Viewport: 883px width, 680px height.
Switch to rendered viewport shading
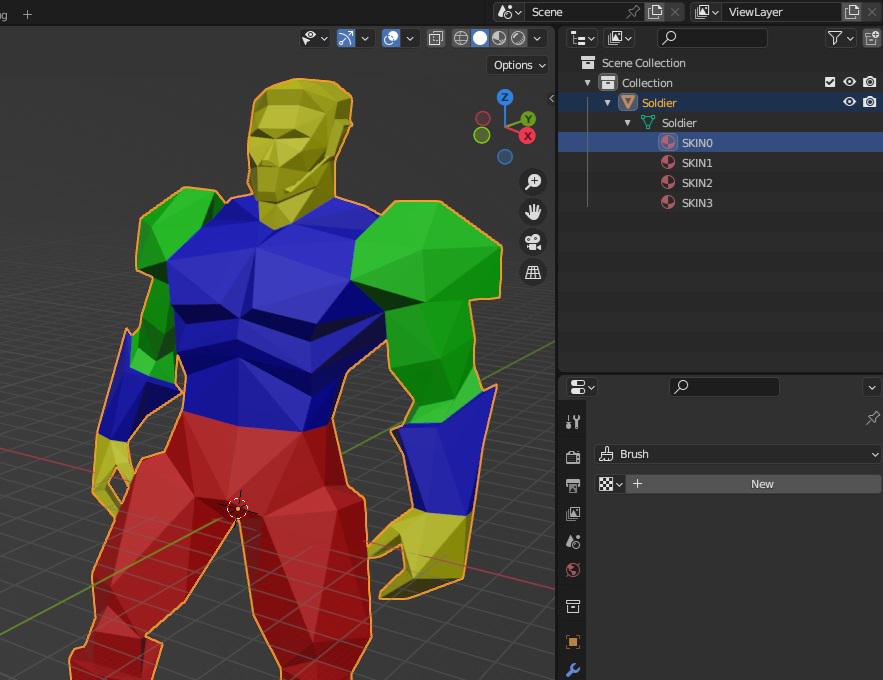[x=517, y=37]
